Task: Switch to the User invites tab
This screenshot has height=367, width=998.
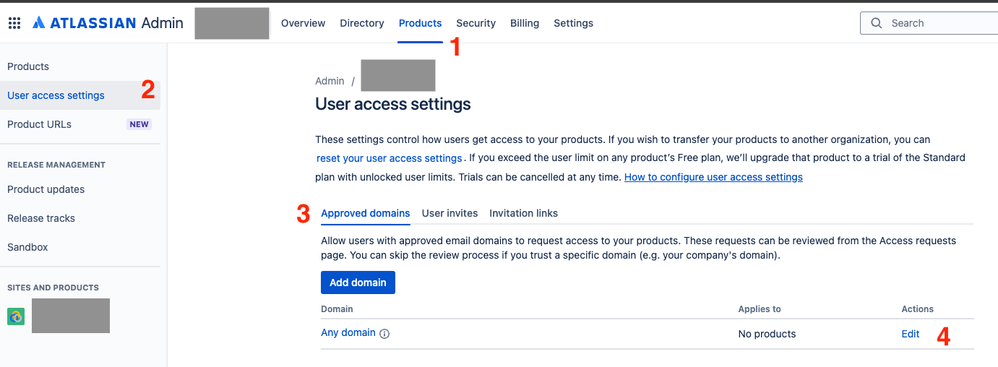Action: (450, 213)
